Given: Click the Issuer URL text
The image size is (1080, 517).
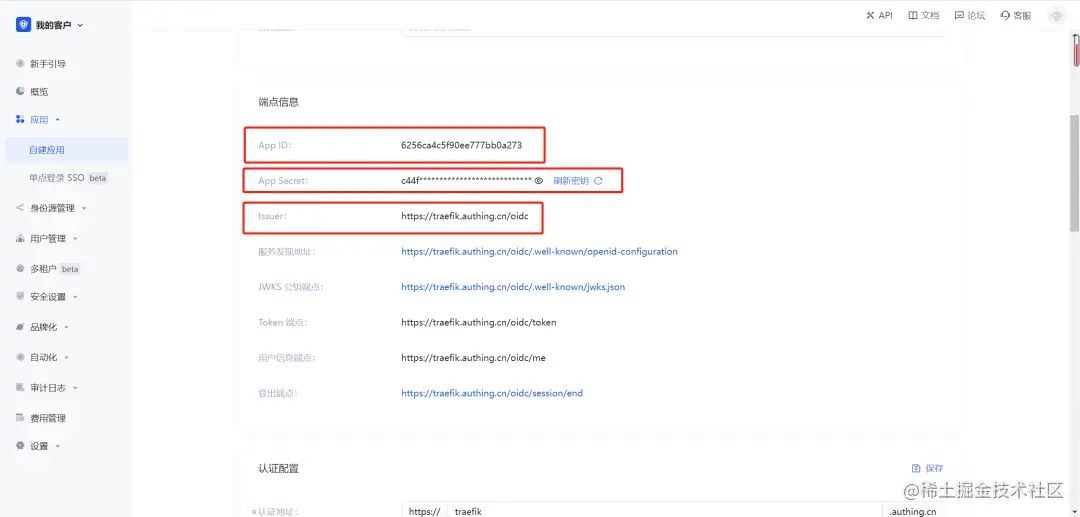Looking at the screenshot, I should (465, 216).
